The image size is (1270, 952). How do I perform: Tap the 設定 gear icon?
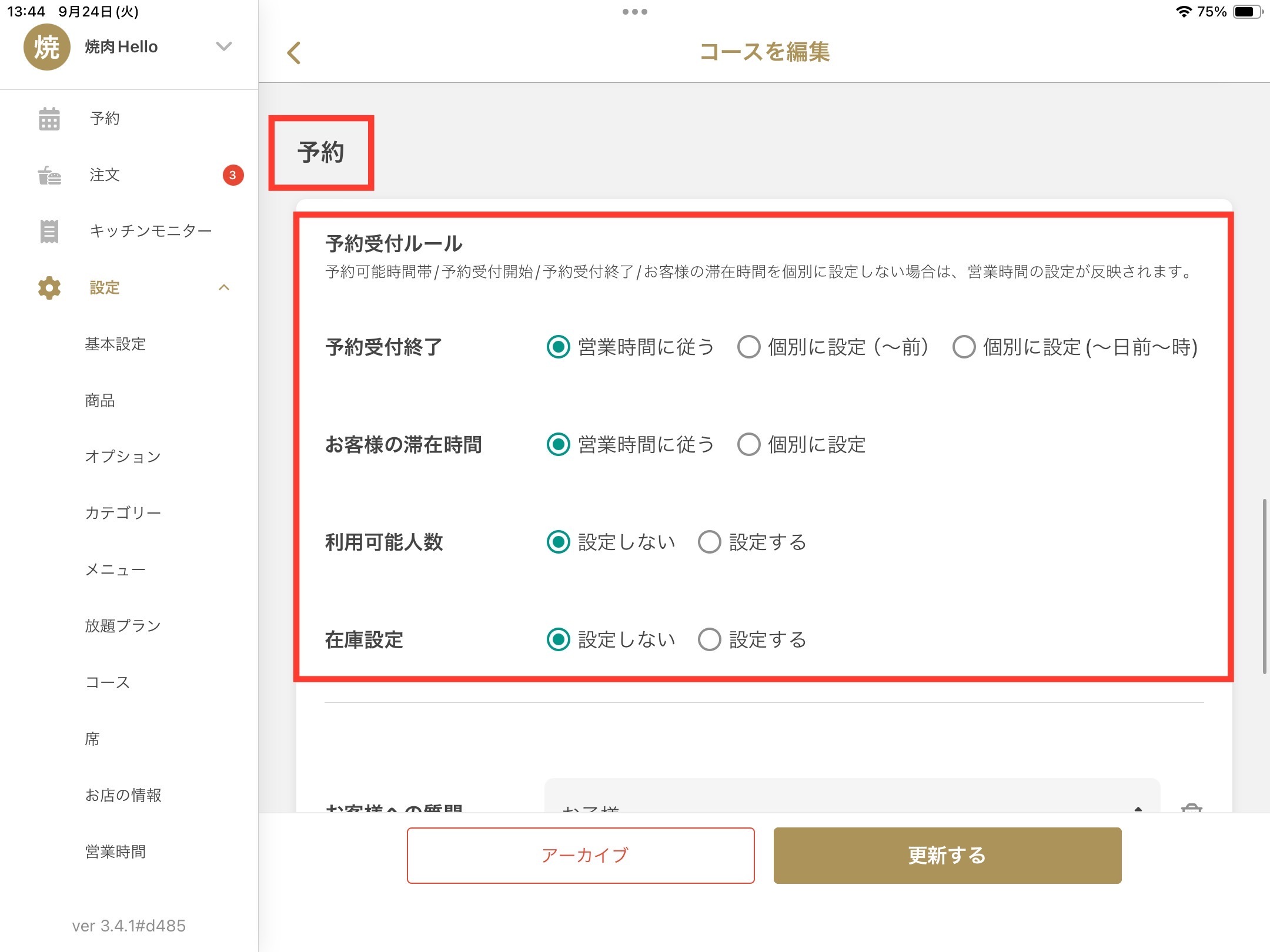click(x=49, y=287)
